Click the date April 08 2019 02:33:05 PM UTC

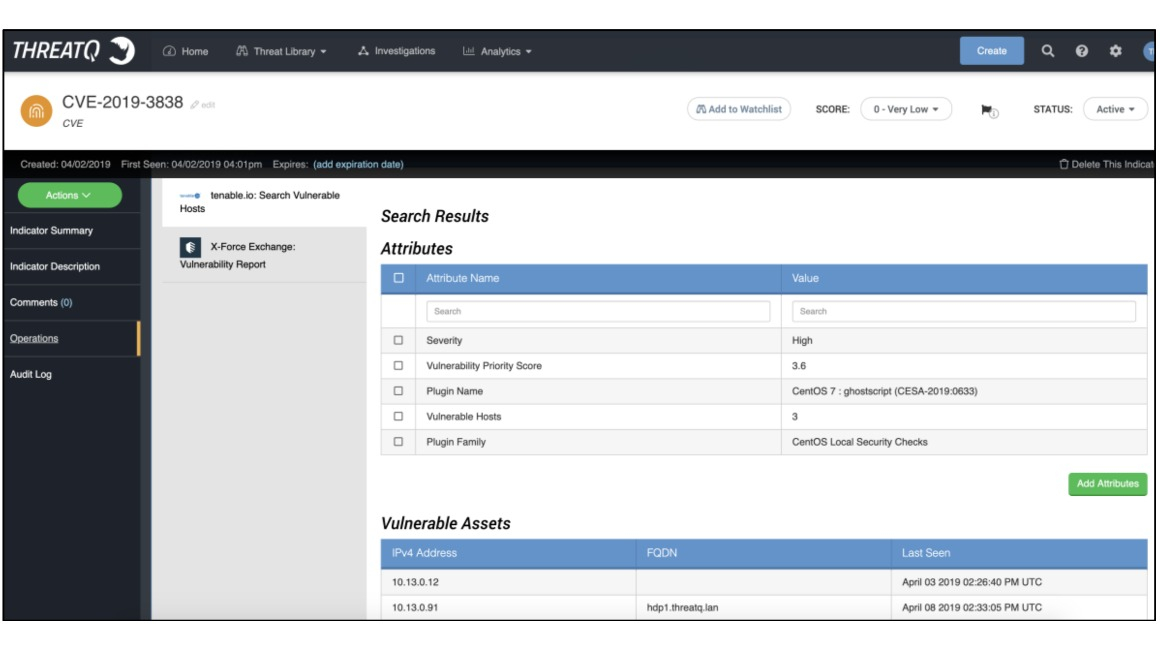pyautogui.click(x=971, y=608)
